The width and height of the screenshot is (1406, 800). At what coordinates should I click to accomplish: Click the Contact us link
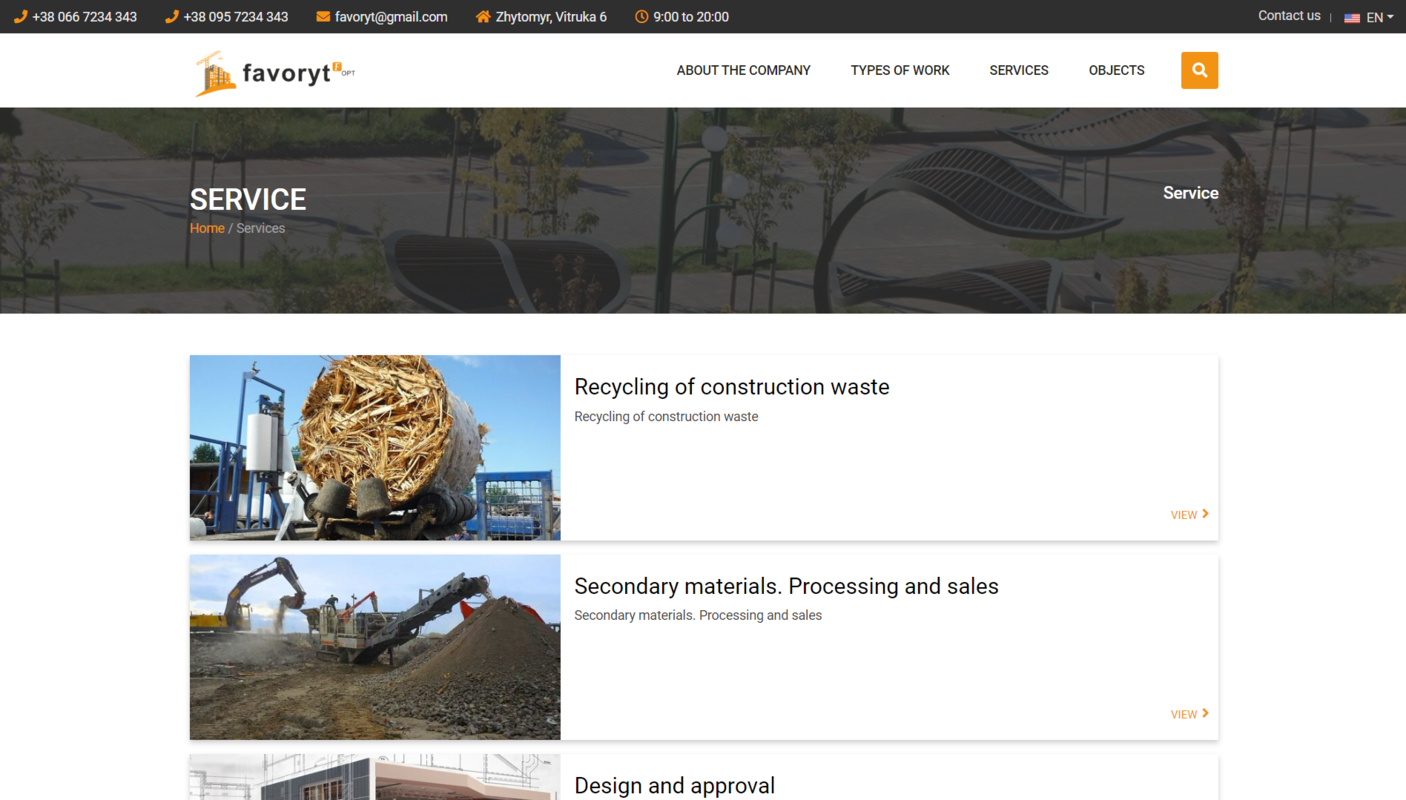tap(1289, 16)
